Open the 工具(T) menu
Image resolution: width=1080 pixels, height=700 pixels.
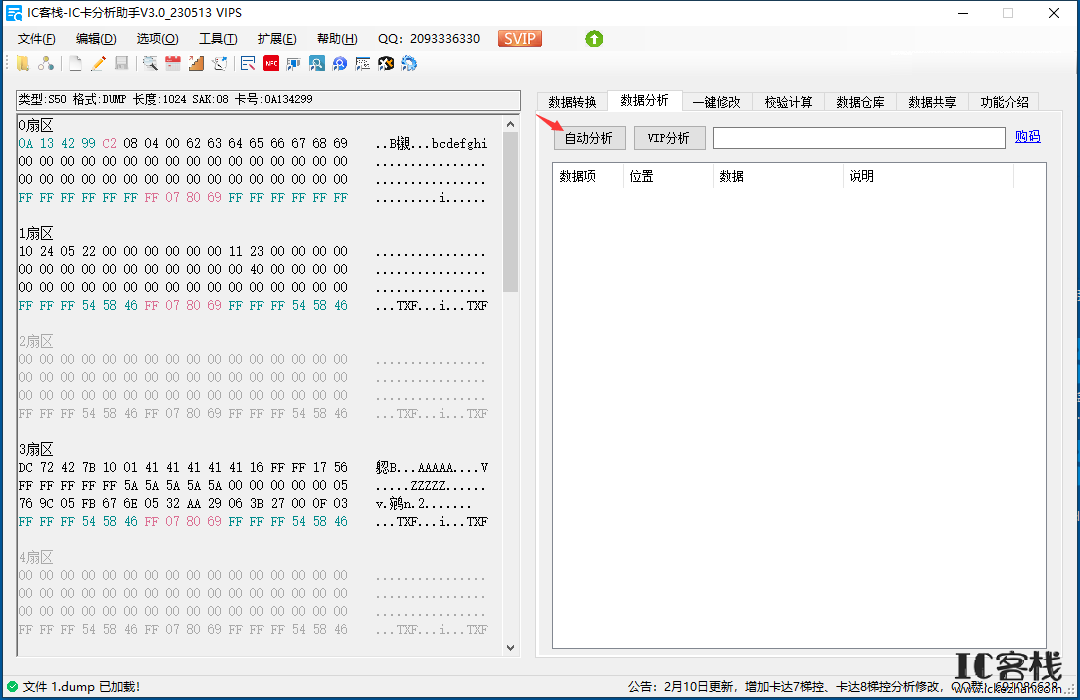click(x=218, y=39)
